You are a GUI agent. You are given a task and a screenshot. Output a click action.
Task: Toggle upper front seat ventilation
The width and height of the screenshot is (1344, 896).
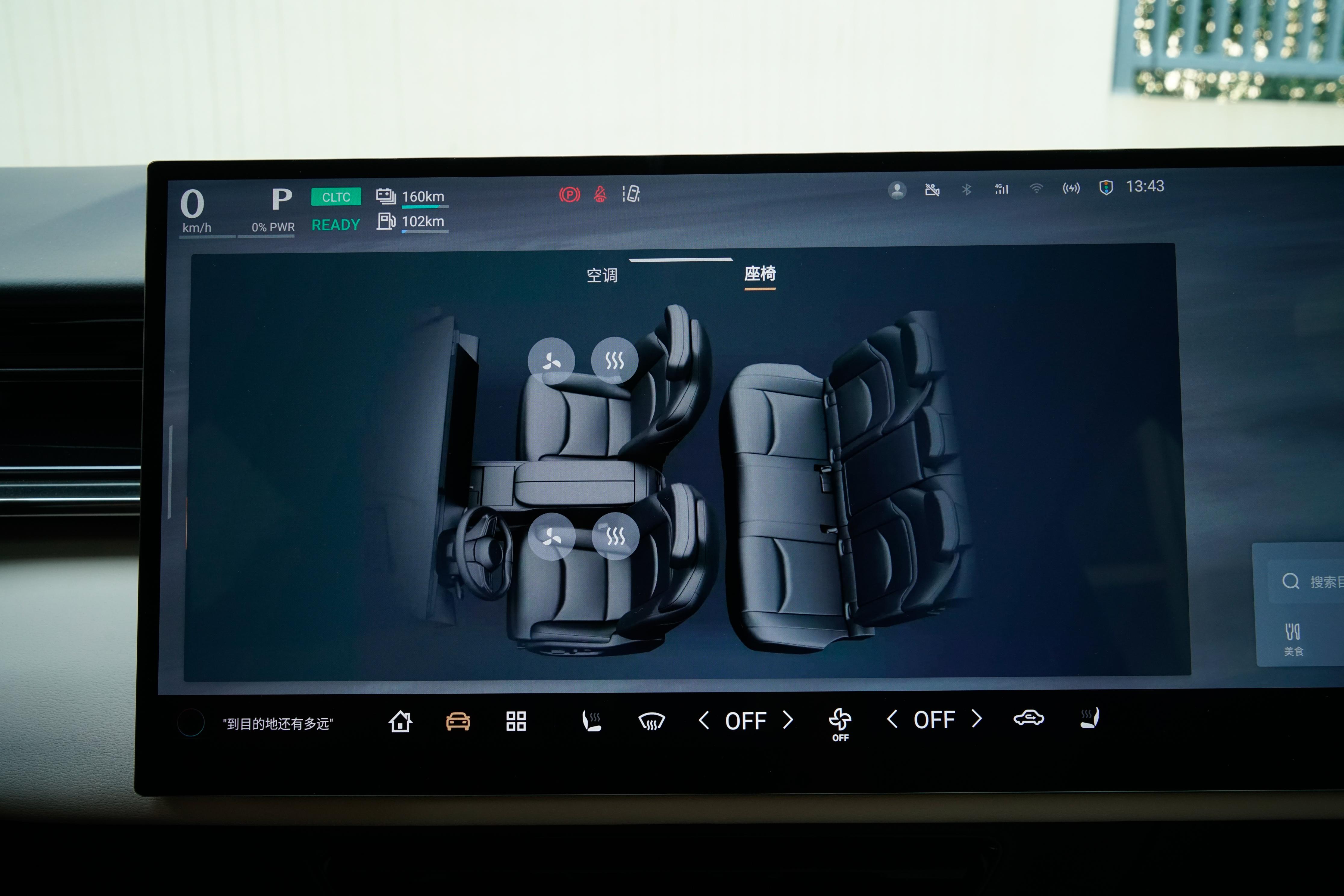pos(552,361)
